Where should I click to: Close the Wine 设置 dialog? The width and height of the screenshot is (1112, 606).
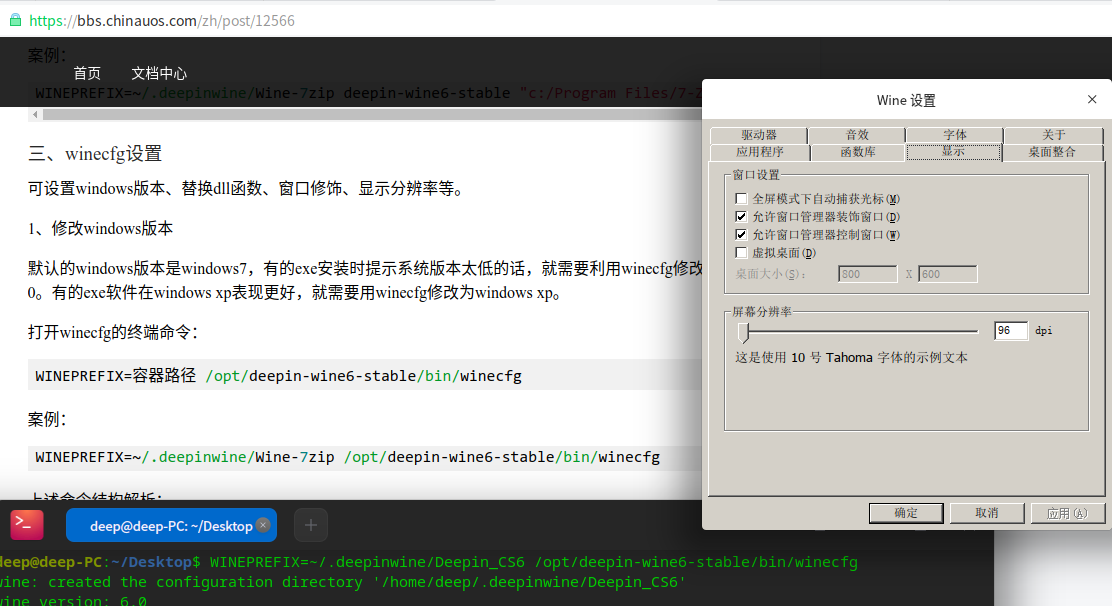[x=1092, y=99]
